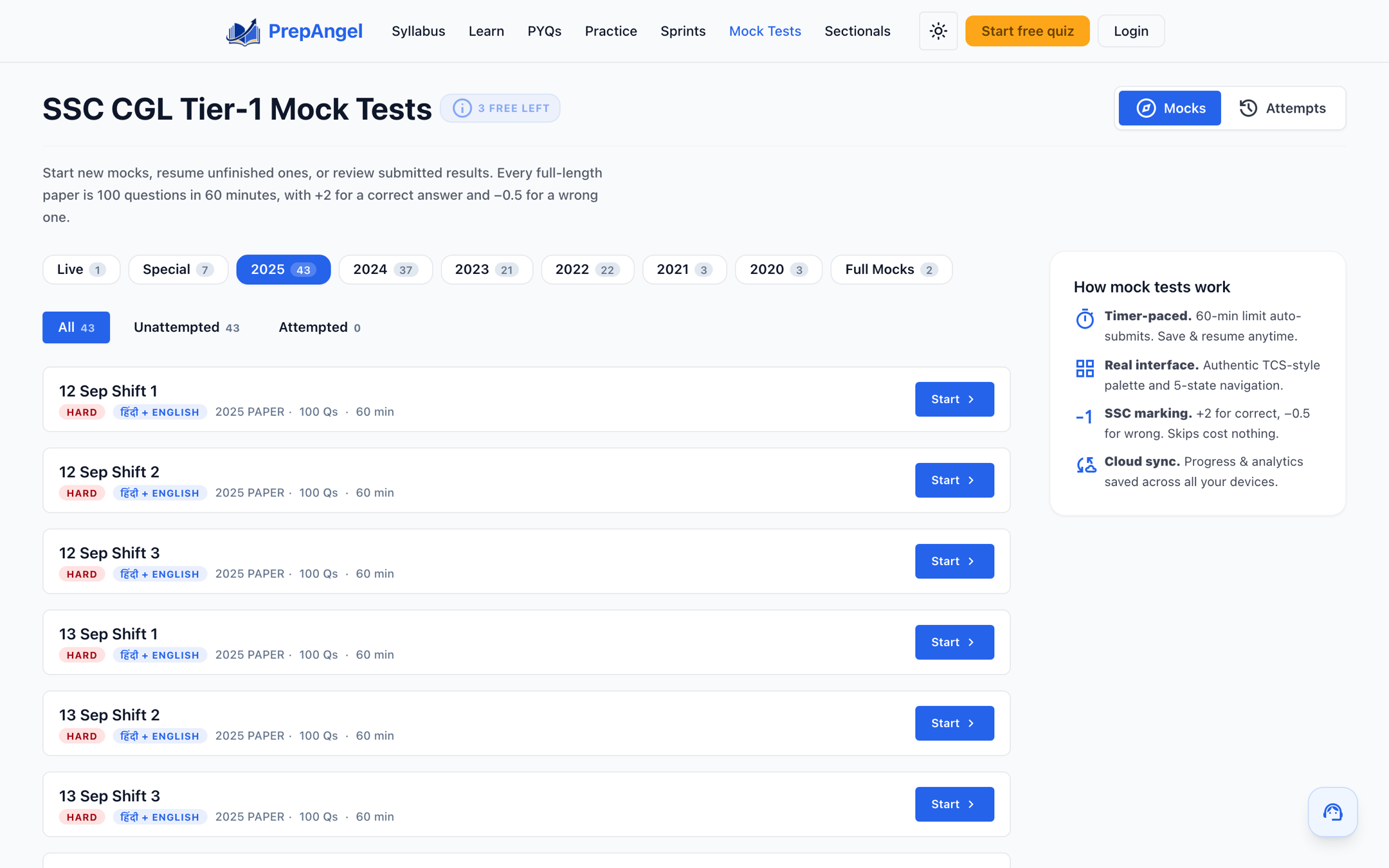Click the Real interface grid icon

[1085, 368]
